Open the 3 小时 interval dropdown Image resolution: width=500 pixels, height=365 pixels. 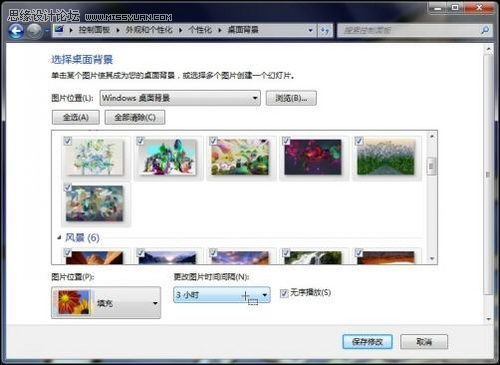(222, 295)
